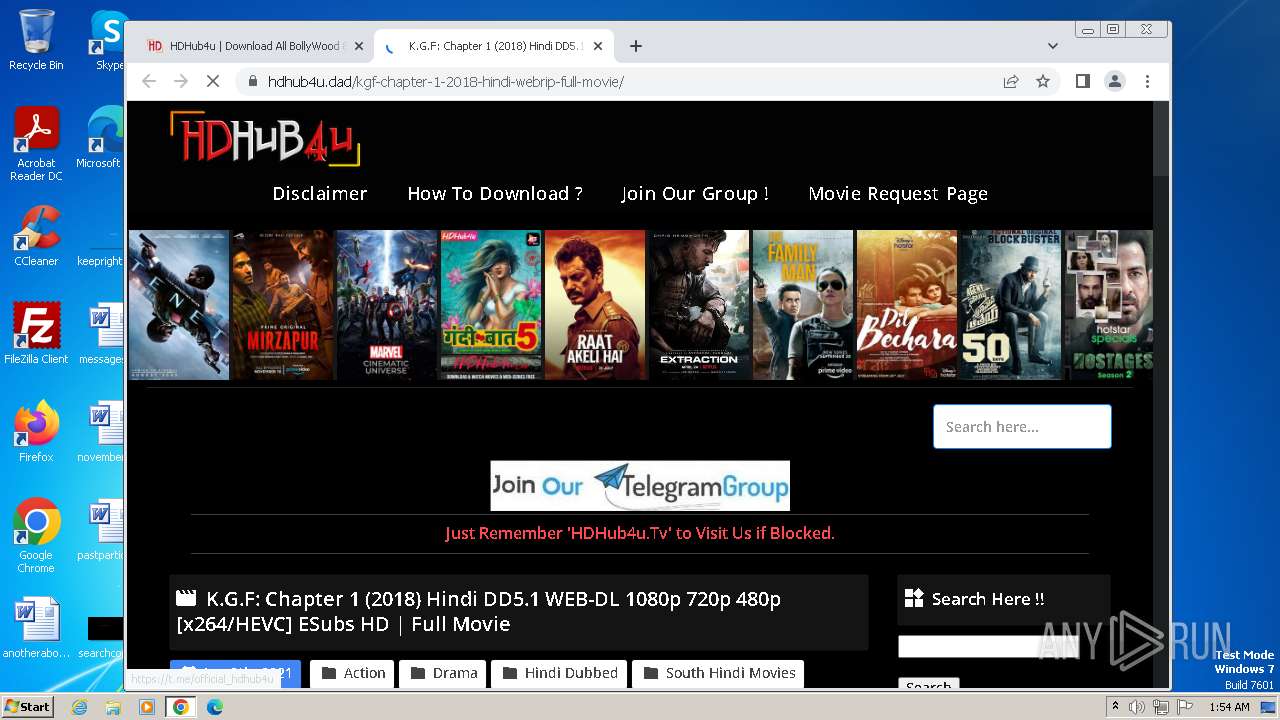Open the Drama category tag
1280x720 pixels.
point(443,673)
